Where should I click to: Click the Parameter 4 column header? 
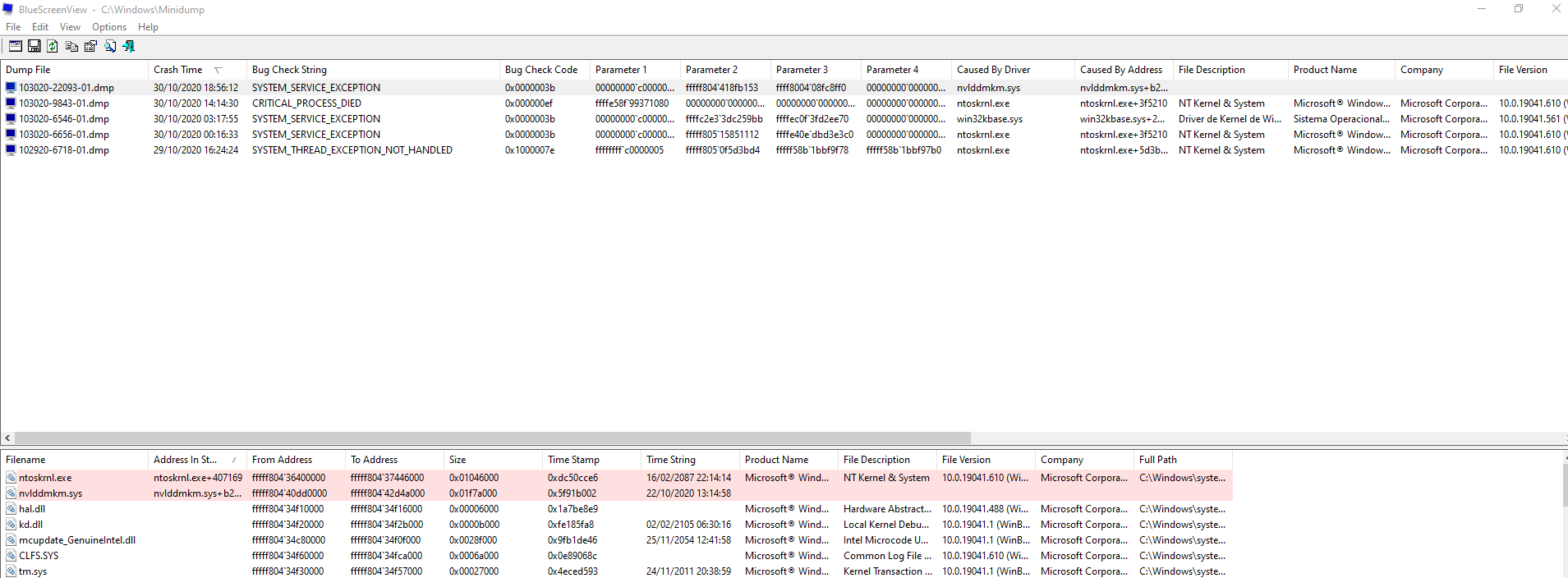tap(906, 70)
